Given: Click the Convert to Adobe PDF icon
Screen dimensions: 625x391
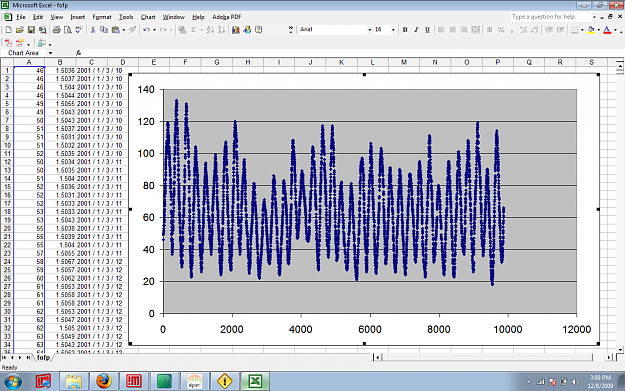Looking at the screenshot, I should pyautogui.click(x=8, y=43).
